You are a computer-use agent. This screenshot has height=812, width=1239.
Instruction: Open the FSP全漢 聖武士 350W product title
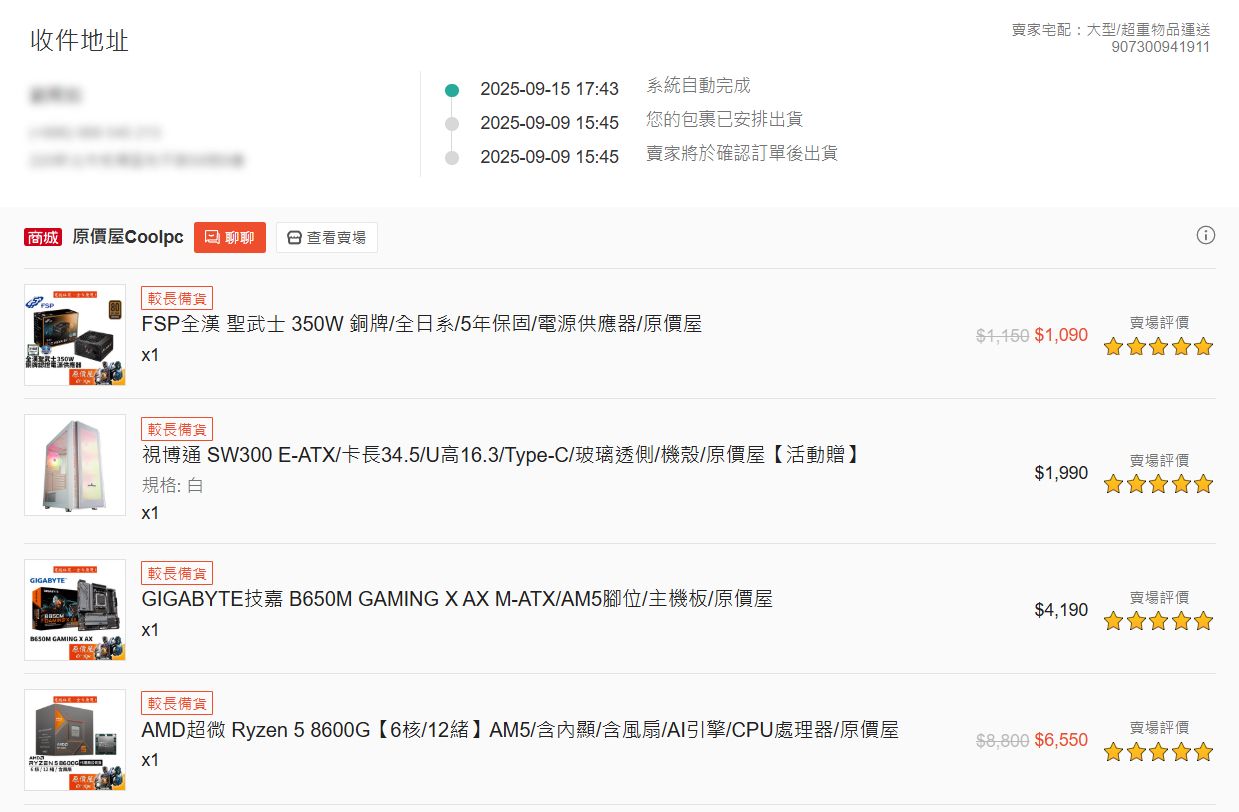point(421,324)
